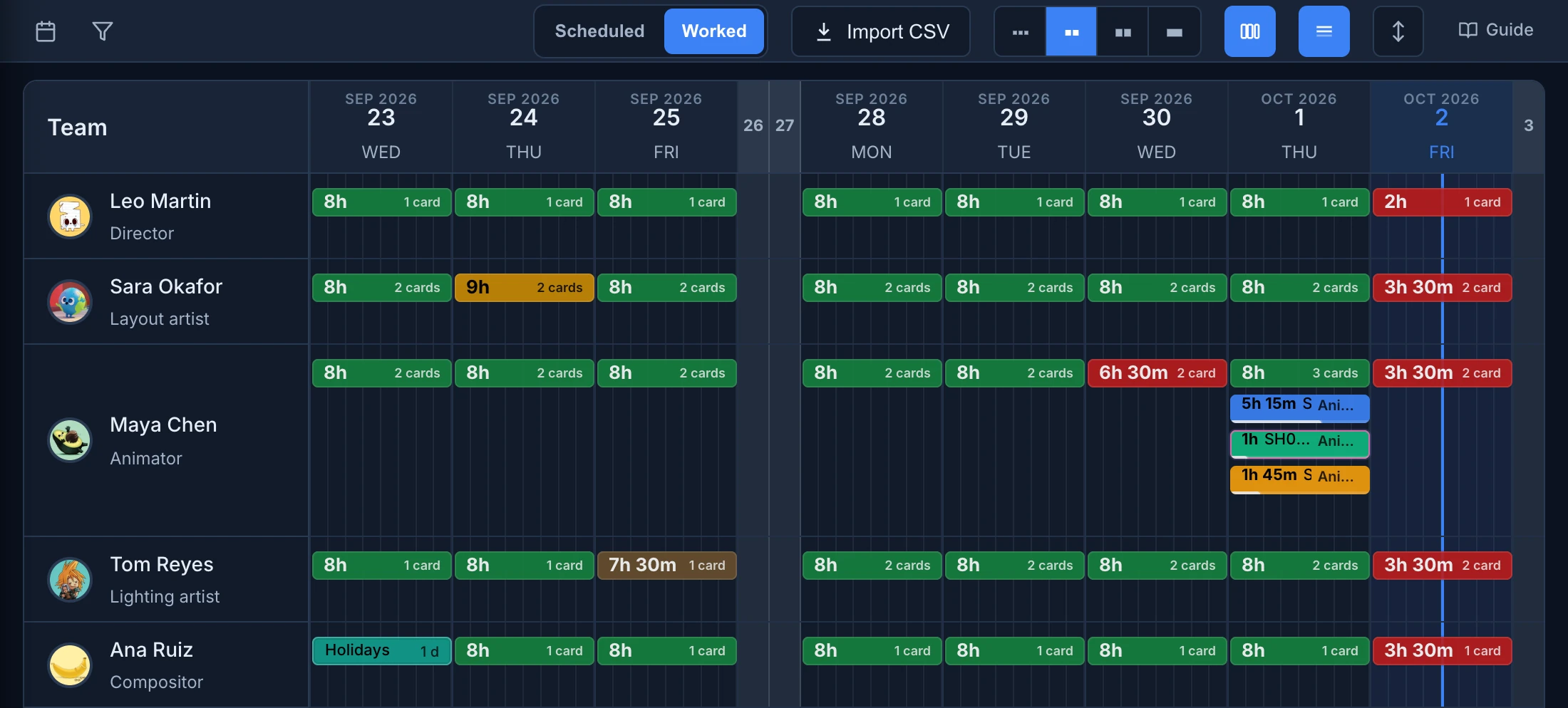Click the Team column header
This screenshot has height=708, width=1568.
click(x=166, y=127)
